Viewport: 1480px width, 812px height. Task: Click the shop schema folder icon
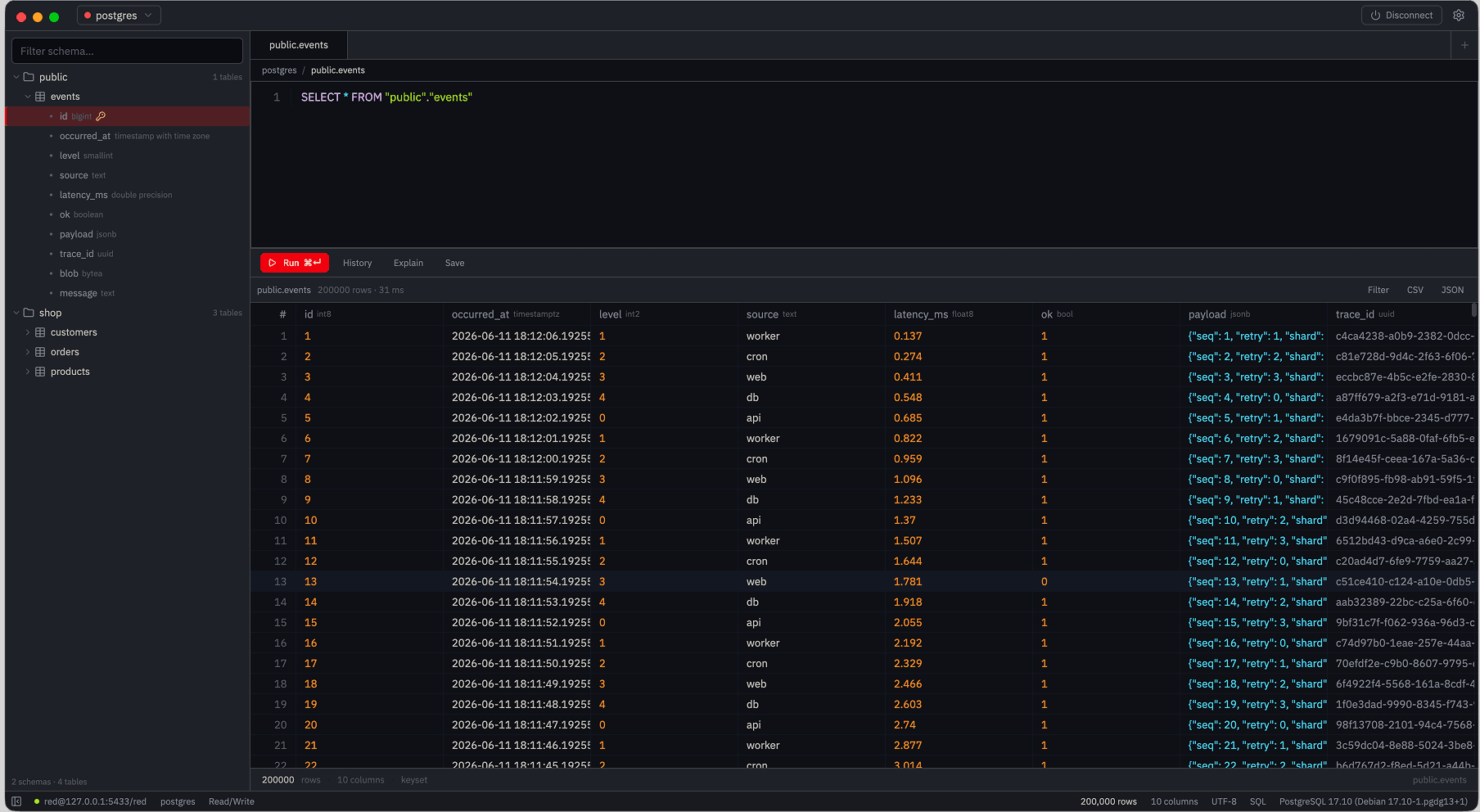coord(29,313)
